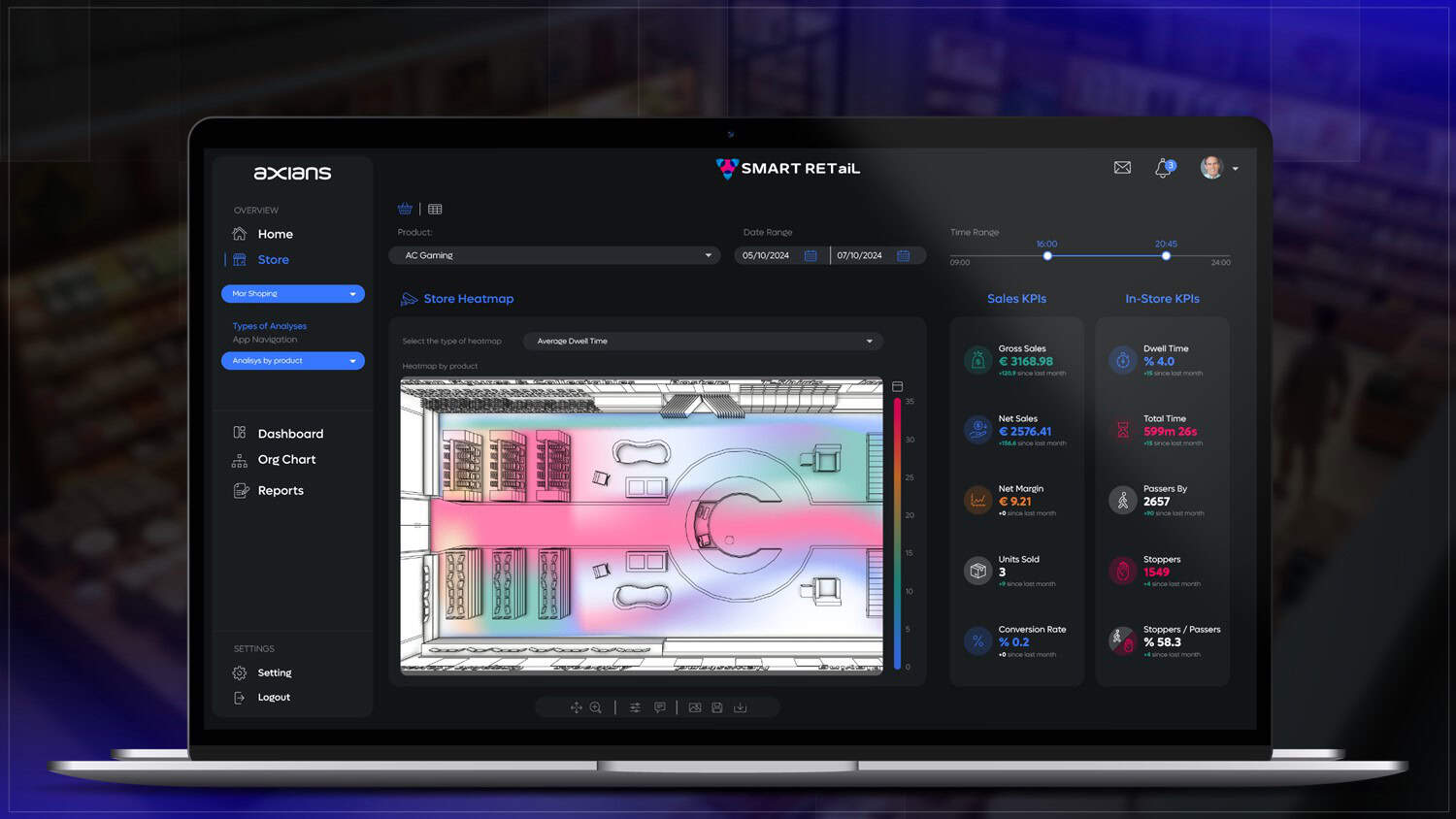Click the 16:00 time range slider handle
Screen dimensions: 1456x819
pyautogui.click(x=1047, y=256)
